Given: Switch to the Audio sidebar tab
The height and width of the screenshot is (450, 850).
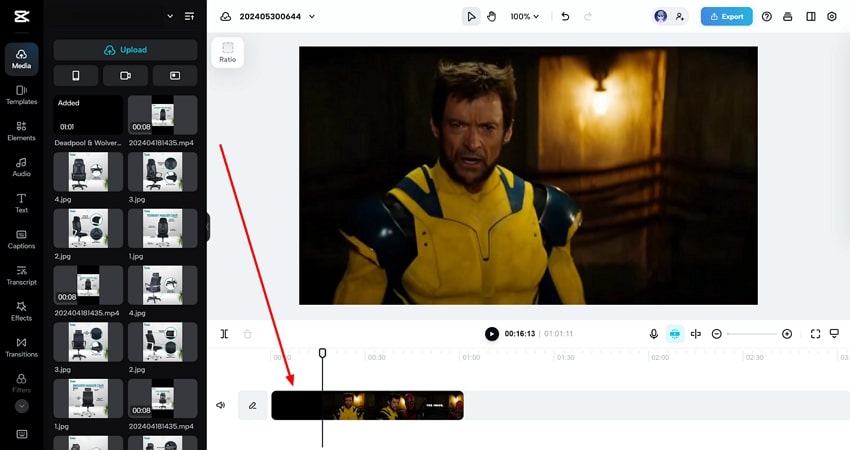Looking at the screenshot, I should click(21, 166).
